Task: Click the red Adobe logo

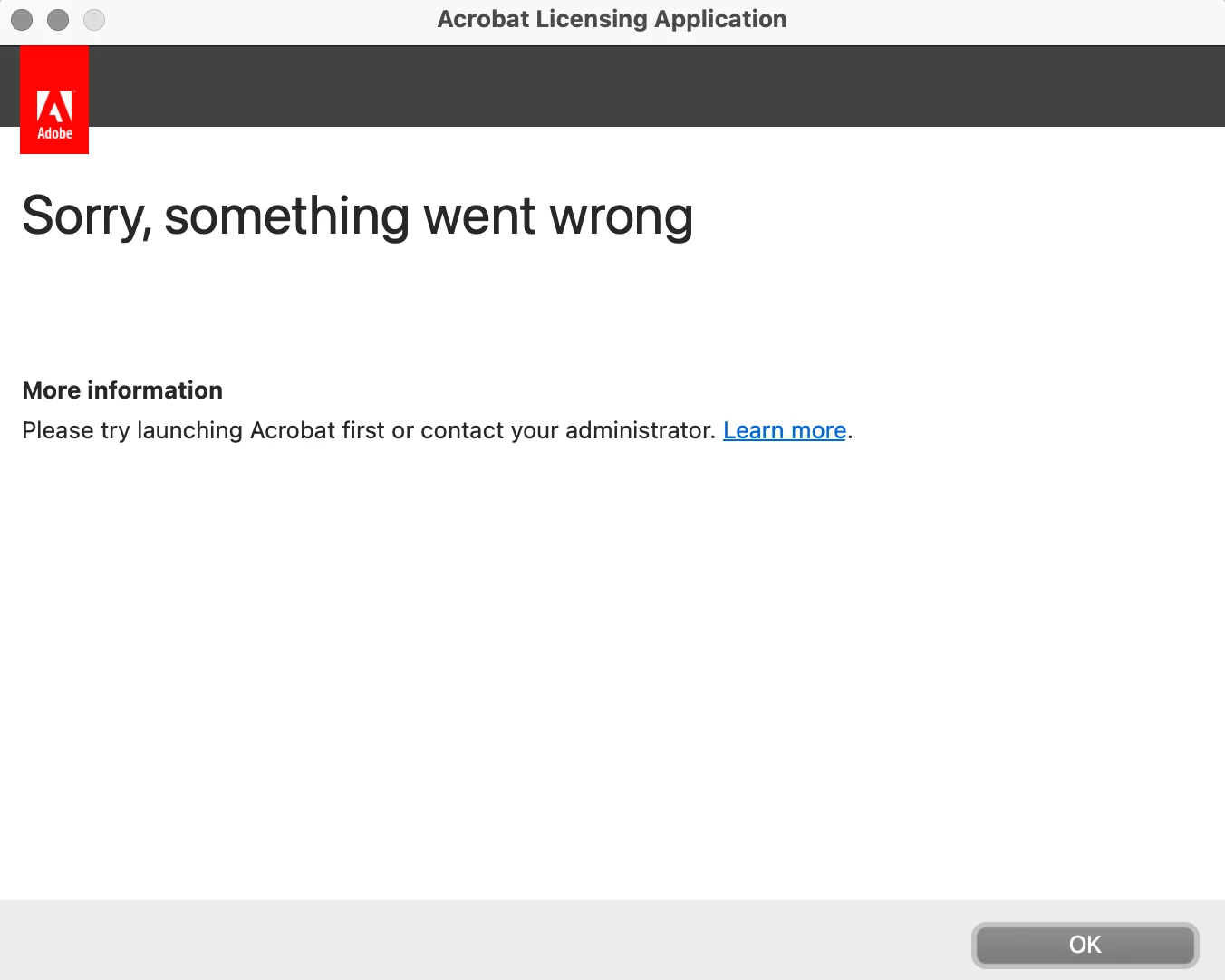Action: (x=54, y=100)
